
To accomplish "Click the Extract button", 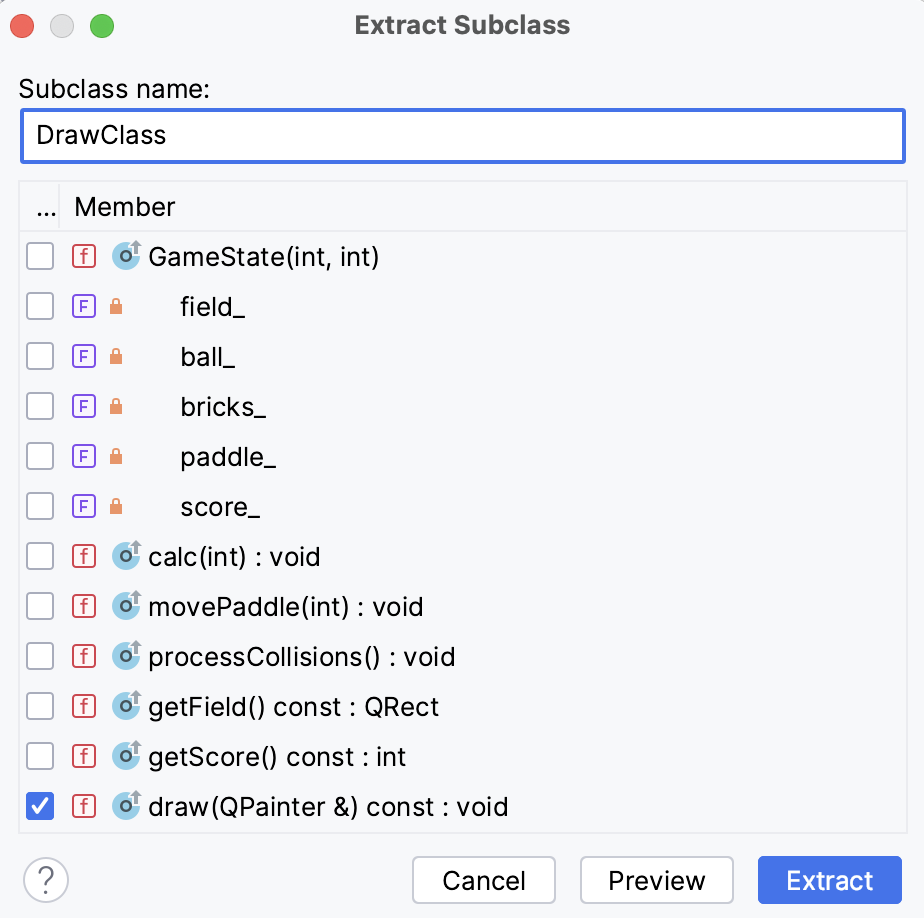I will (830, 880).
